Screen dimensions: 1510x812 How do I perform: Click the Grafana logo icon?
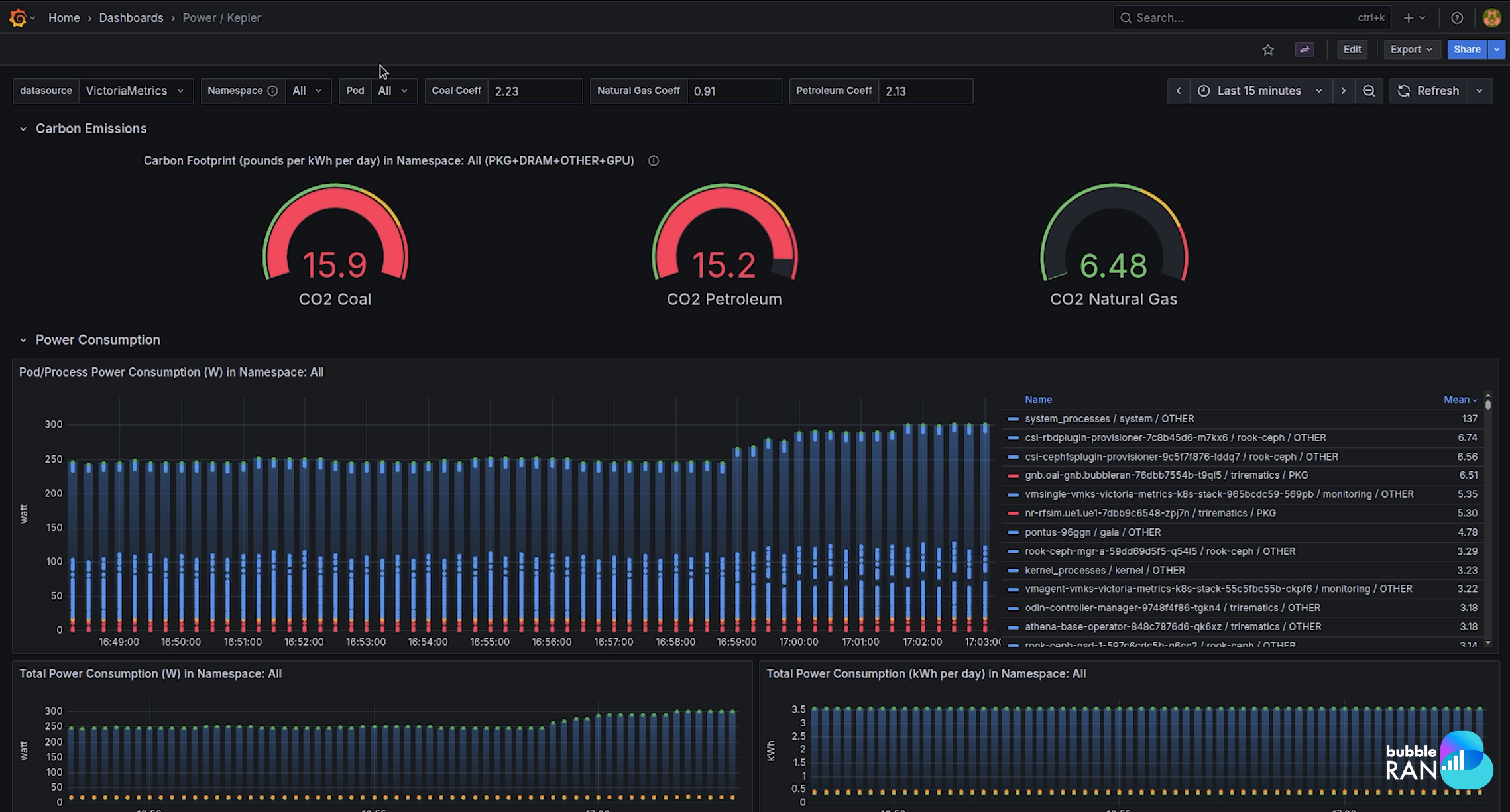point(18,18)
